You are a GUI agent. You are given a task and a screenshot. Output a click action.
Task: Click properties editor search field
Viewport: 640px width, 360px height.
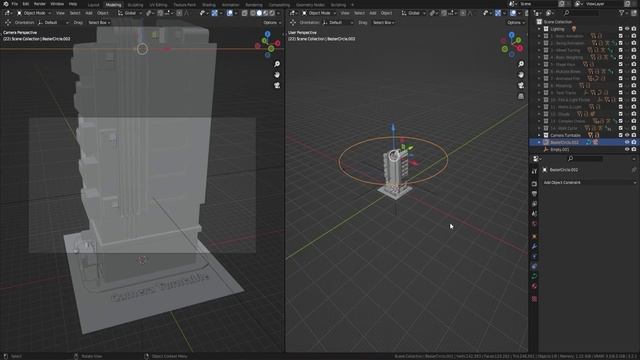pos(584,158)
